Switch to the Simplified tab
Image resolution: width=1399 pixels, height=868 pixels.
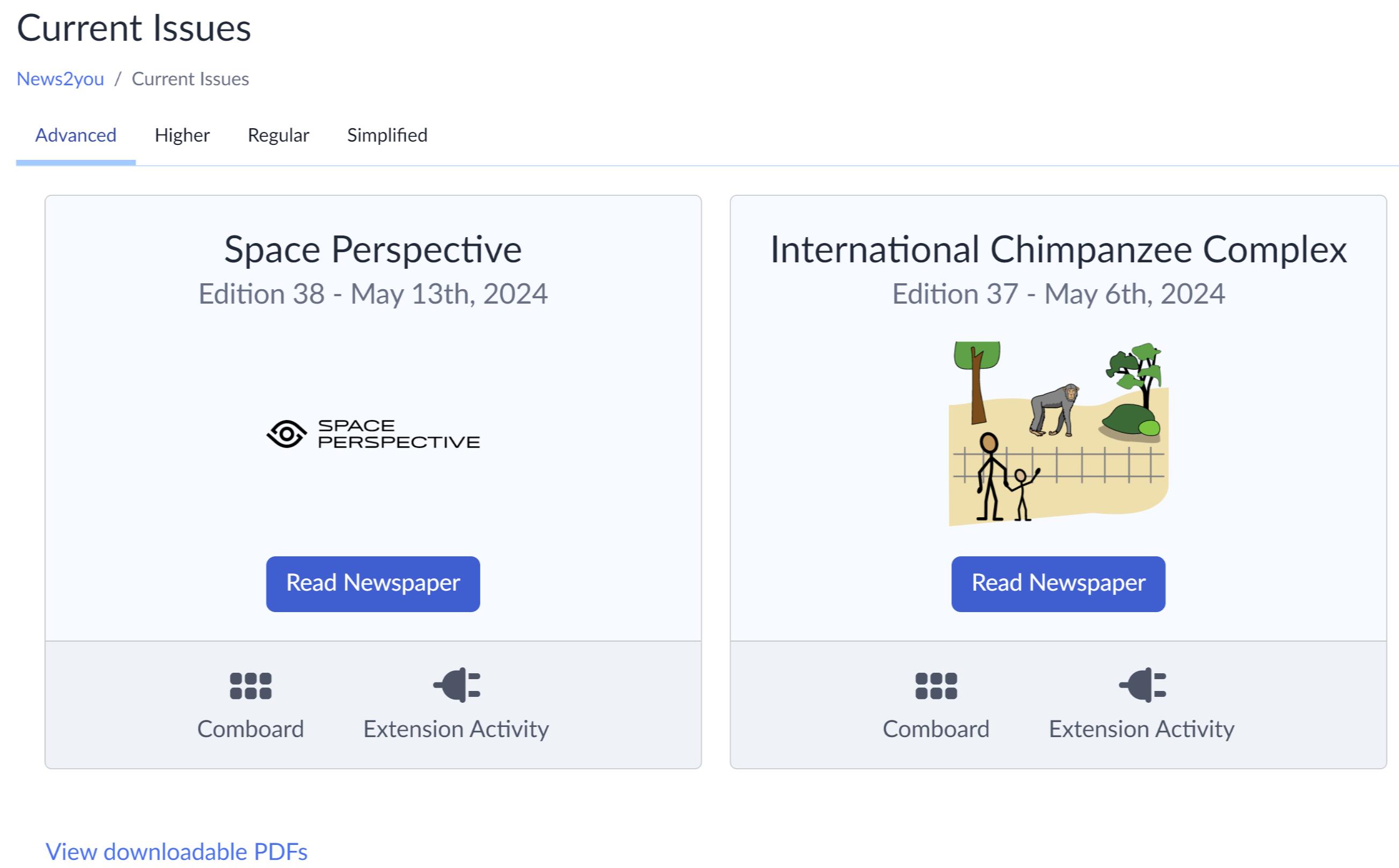click(387, 136)
